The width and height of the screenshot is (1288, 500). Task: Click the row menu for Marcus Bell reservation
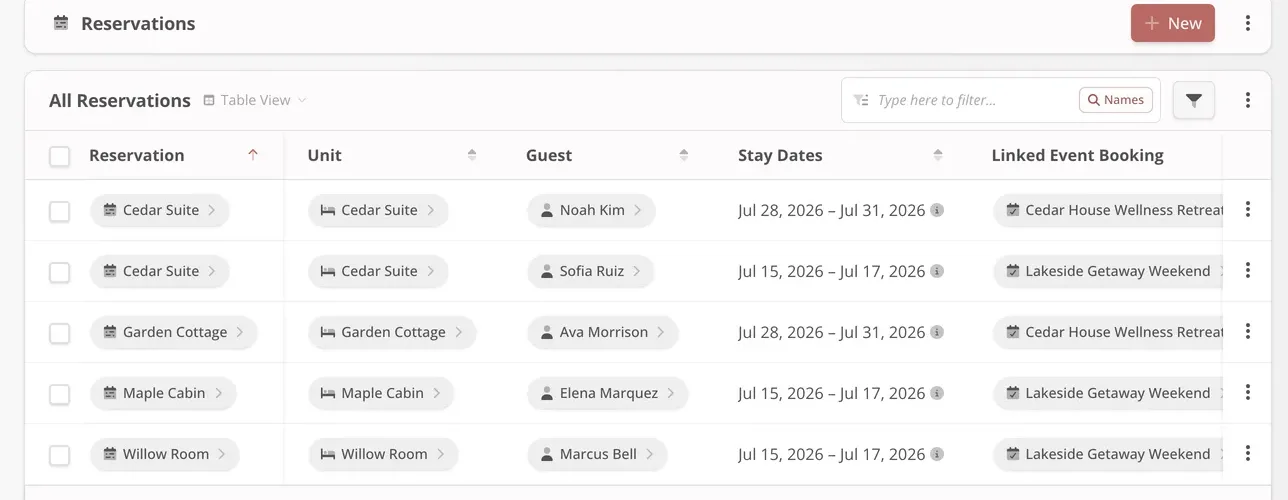pyautogui.click(x=1247, y=454)
